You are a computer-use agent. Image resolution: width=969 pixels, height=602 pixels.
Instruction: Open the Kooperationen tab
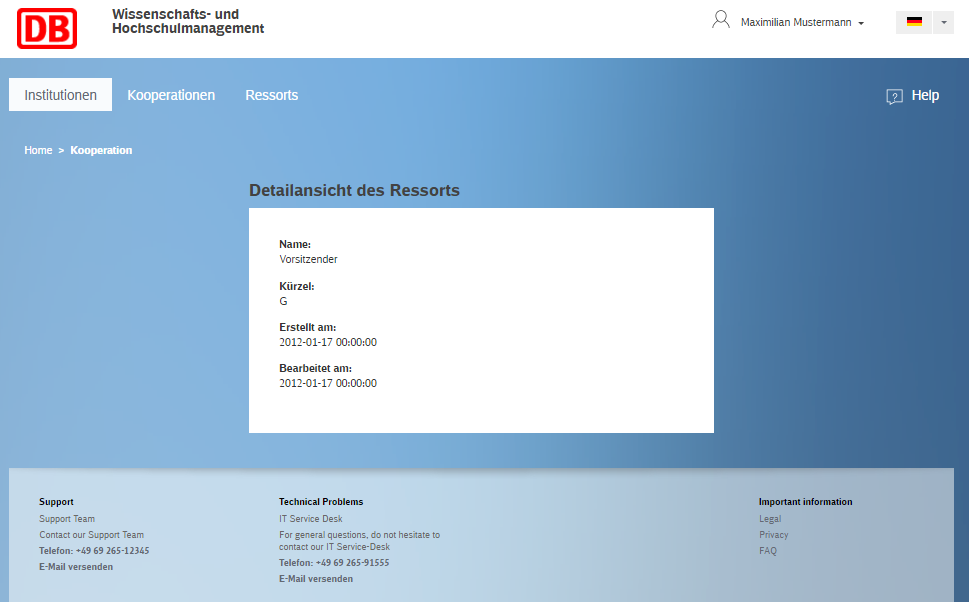[x=171, y=95]
